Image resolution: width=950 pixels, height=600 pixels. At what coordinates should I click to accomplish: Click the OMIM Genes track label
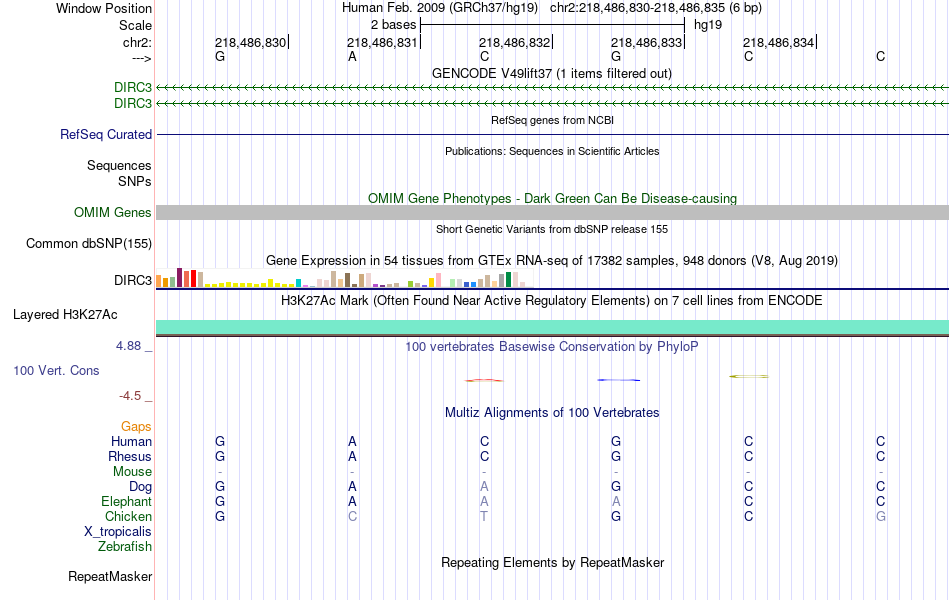[x=113, y=212]
